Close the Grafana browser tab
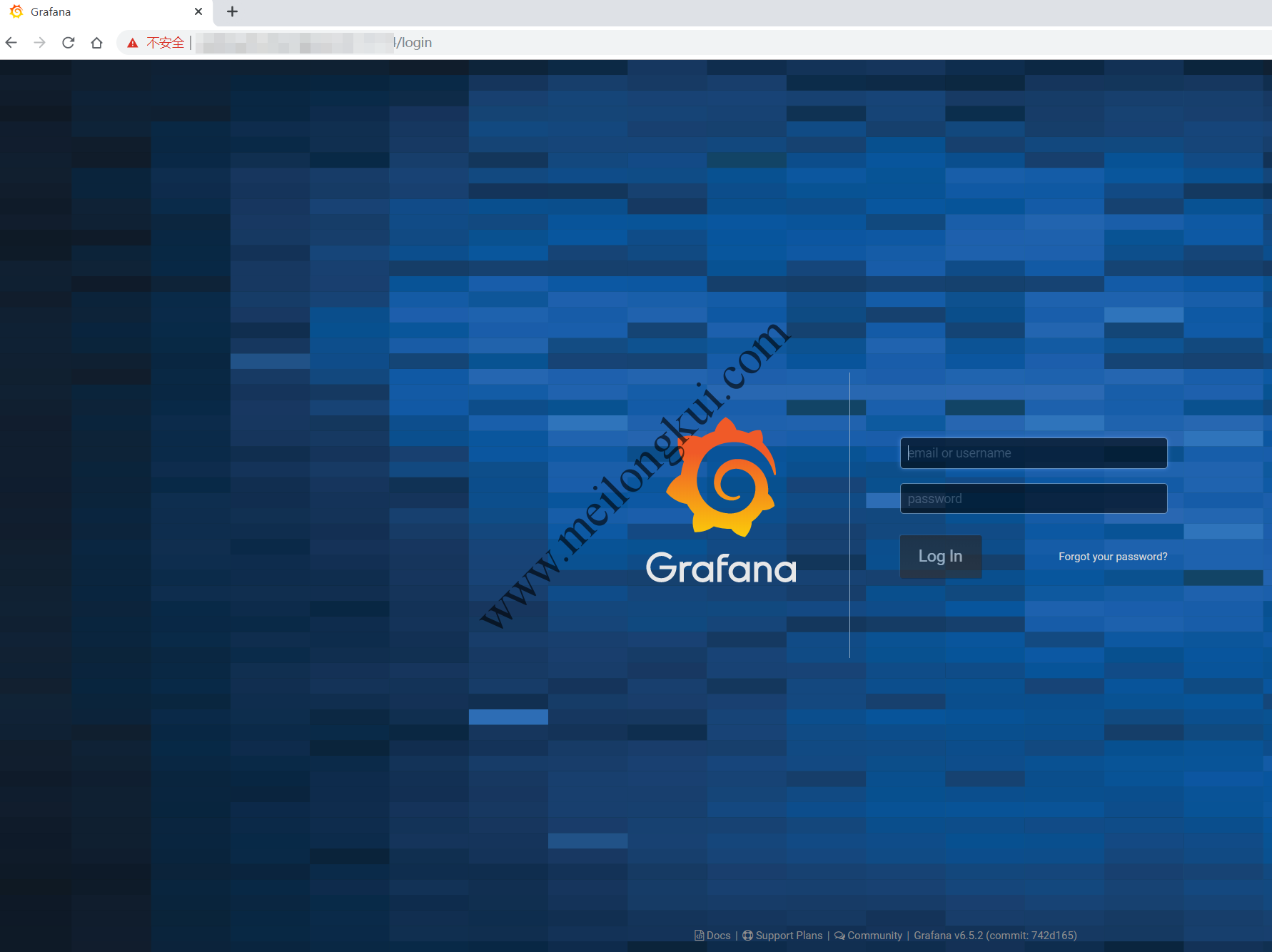The image size is (1272, 952). [x=198, y=11]
